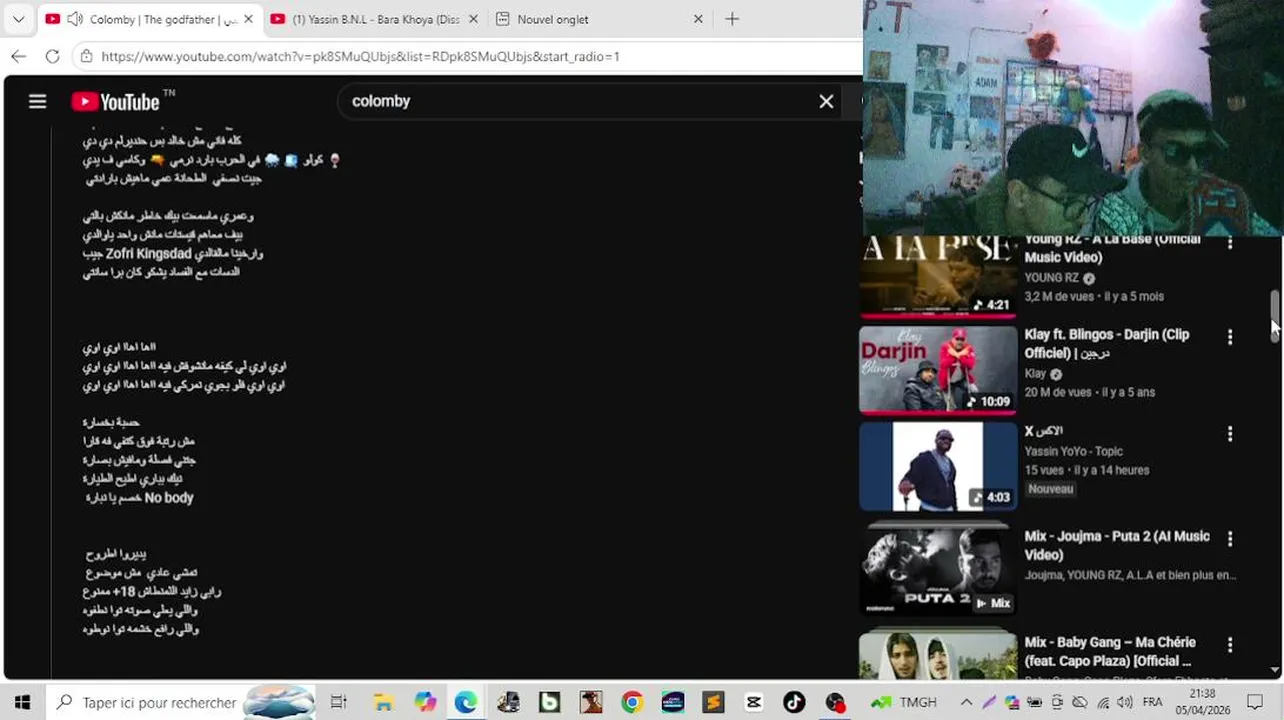The image size is (1284, 720).
Task: Open more options for Klay Darjin video
Action: tap(1230, 337)
